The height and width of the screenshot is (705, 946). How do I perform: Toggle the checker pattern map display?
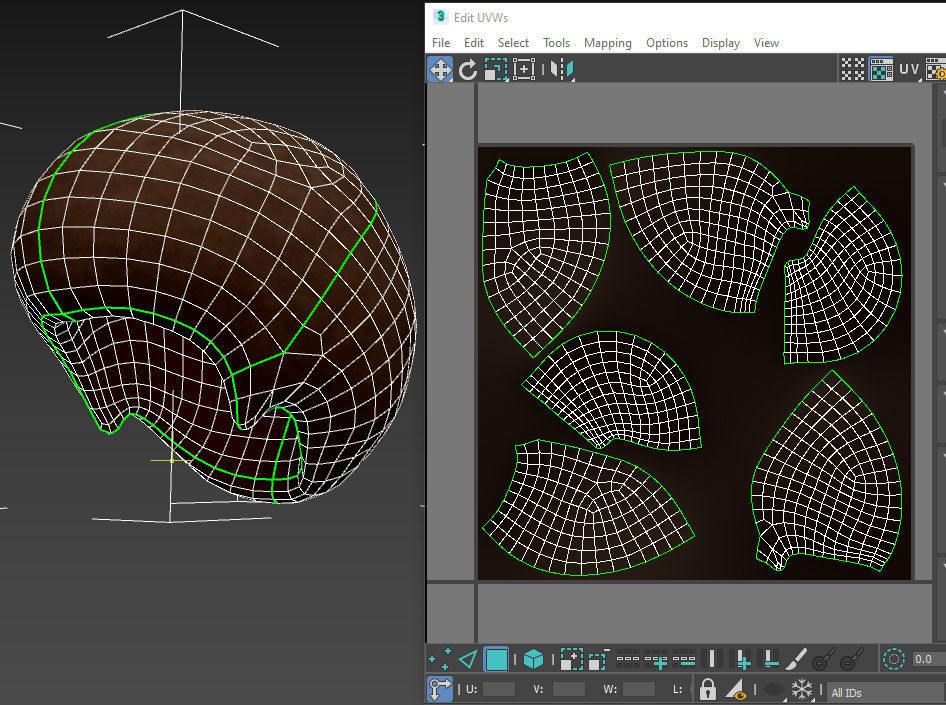point(853,69)
